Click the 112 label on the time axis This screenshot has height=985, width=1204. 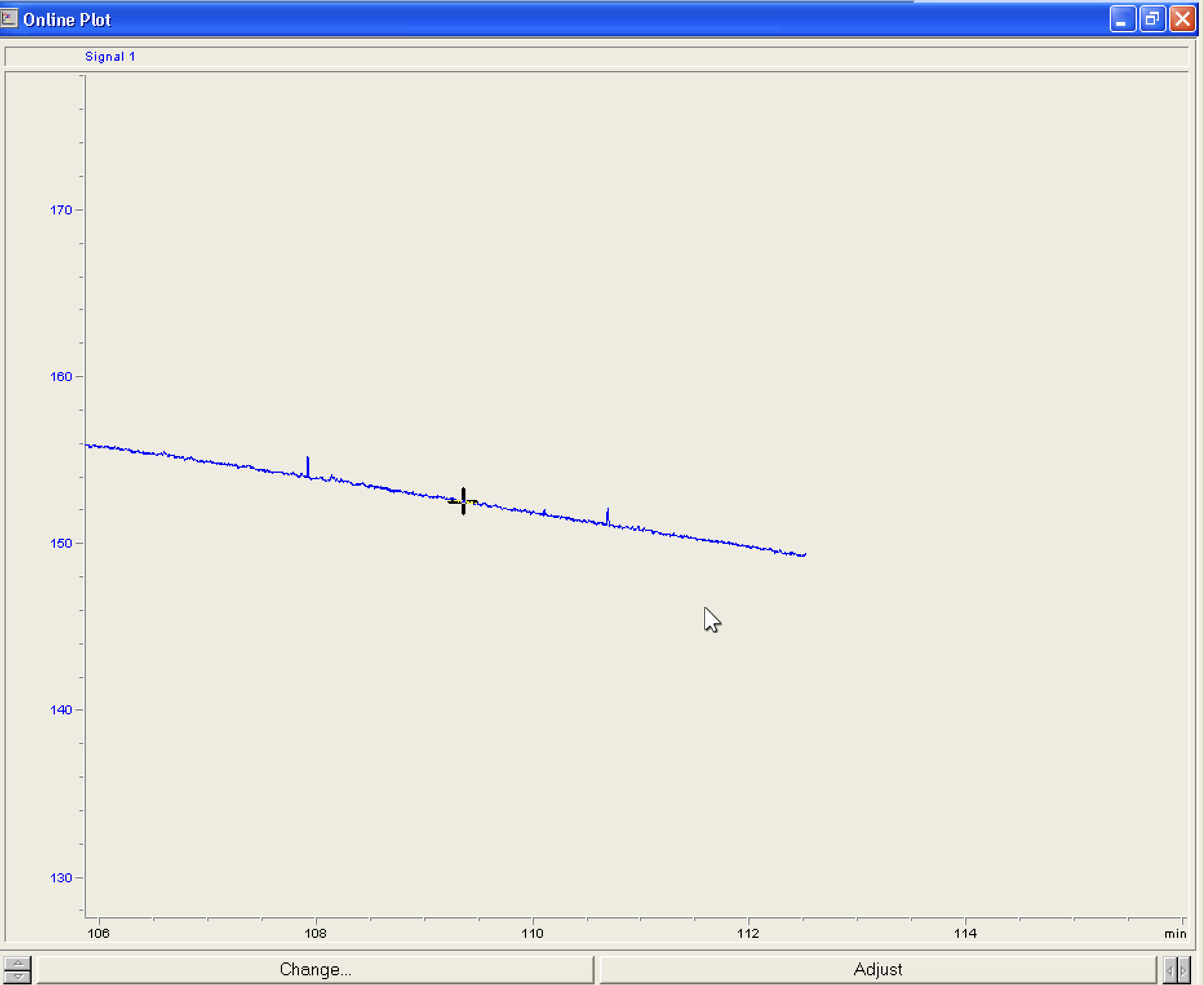coord(748,933)
